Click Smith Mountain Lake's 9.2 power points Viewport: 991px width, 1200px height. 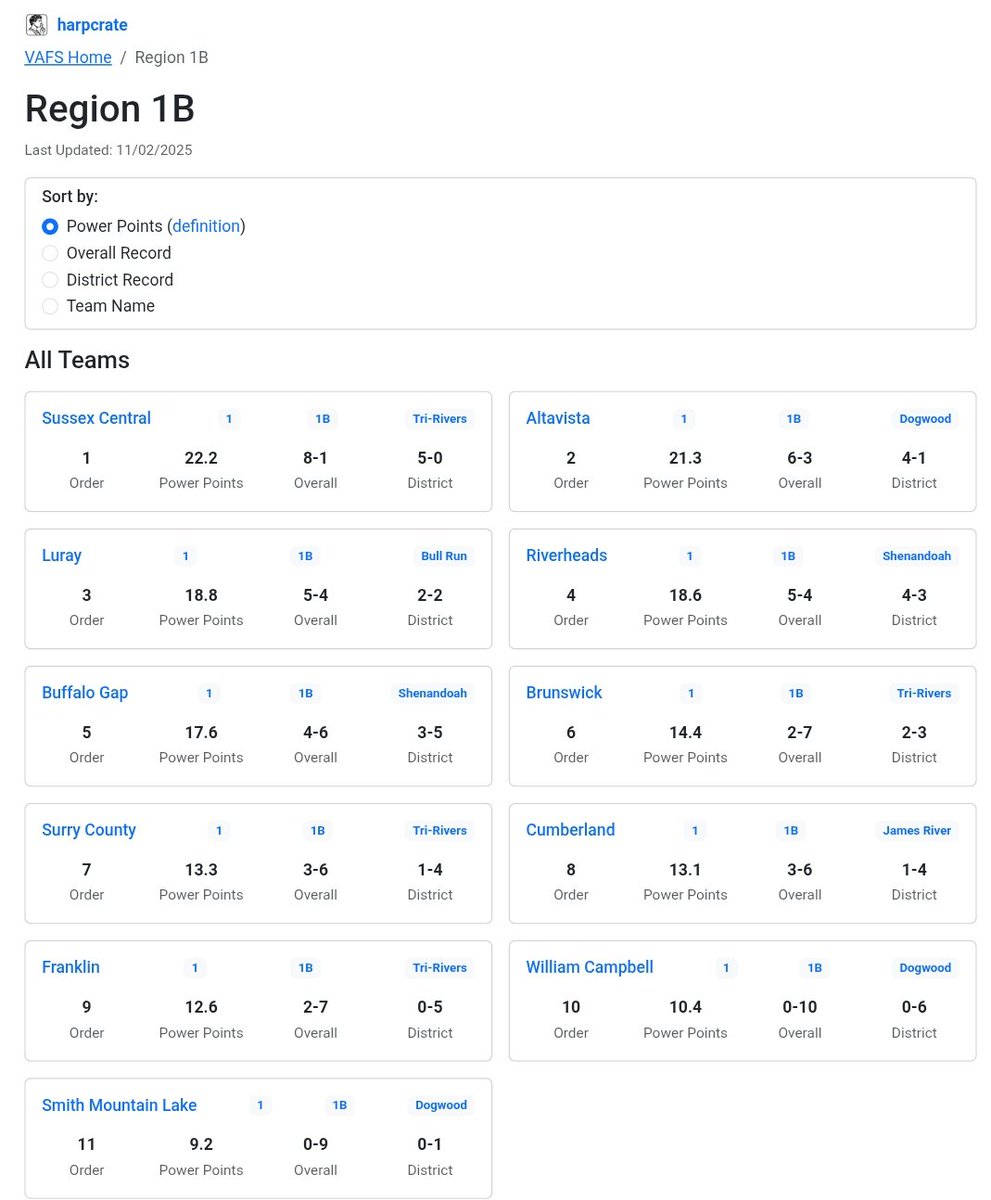[x=201, y=1144]
